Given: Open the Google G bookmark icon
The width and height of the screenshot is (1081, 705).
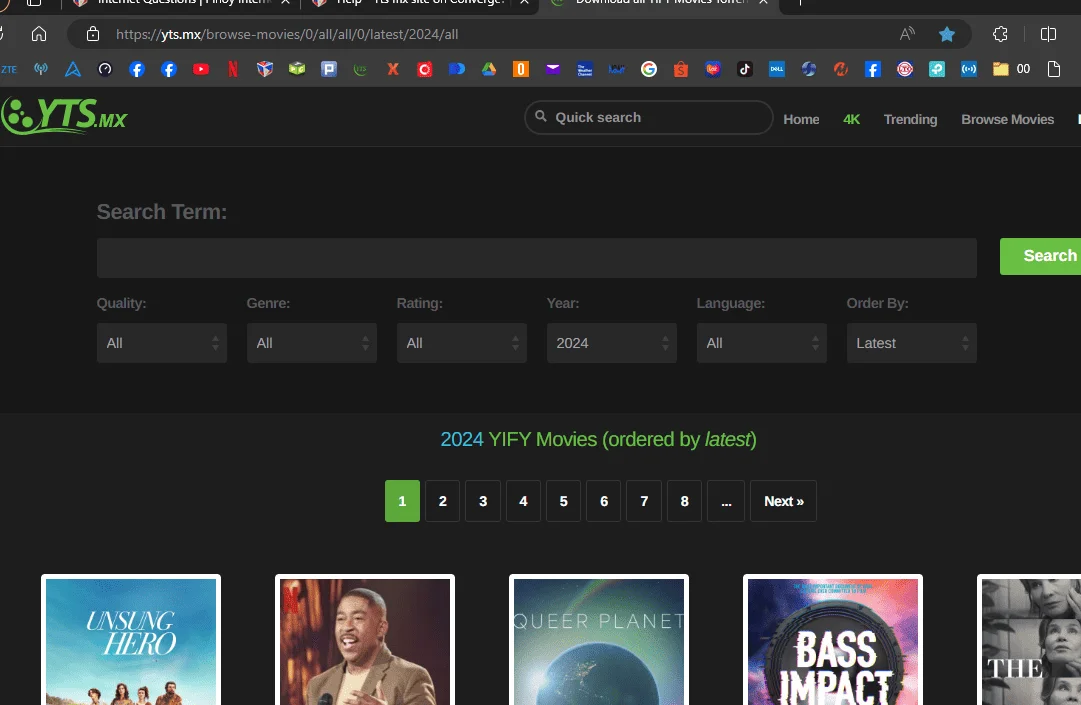Looking at the screenshot, I should pos(649,69).
